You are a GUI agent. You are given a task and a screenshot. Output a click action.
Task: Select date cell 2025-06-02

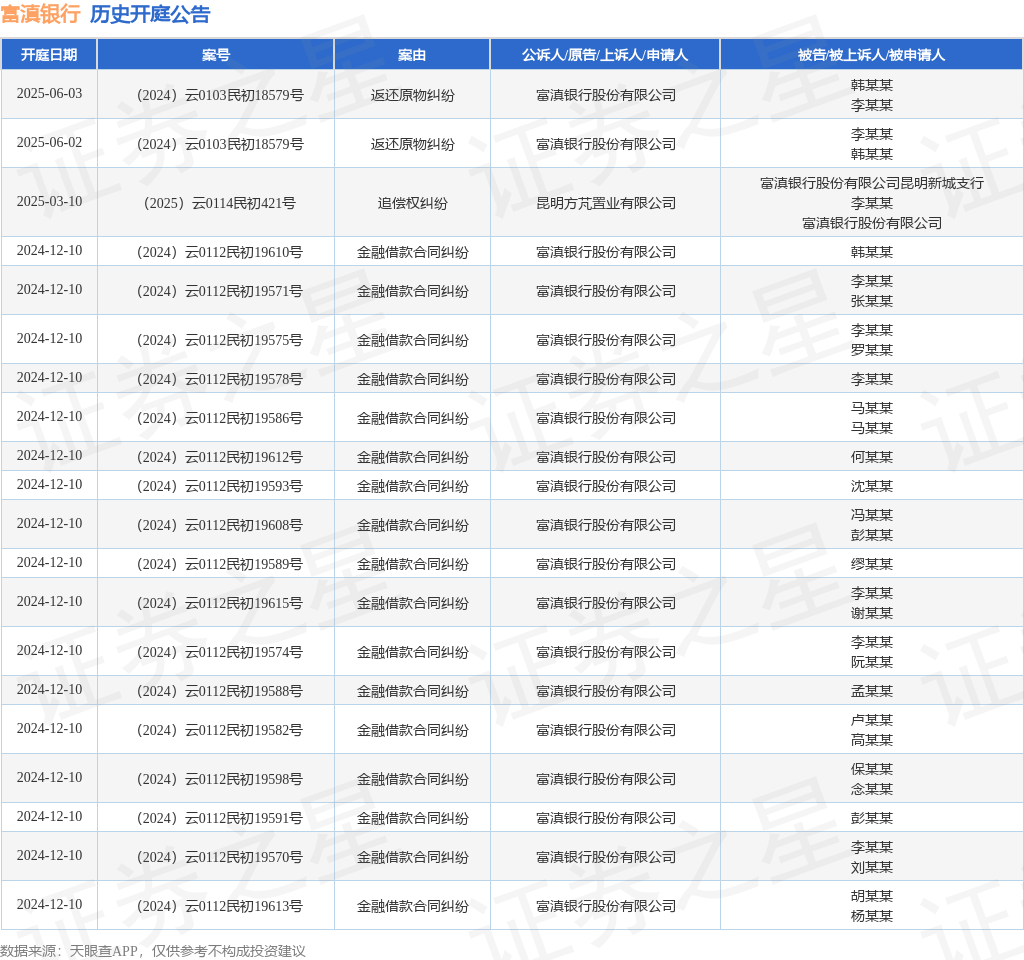pos(50,142)
